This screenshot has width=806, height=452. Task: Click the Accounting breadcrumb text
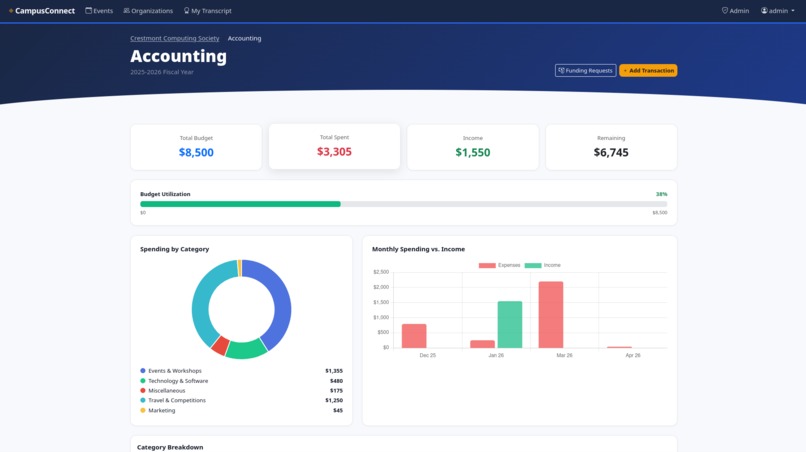point(244,38)
